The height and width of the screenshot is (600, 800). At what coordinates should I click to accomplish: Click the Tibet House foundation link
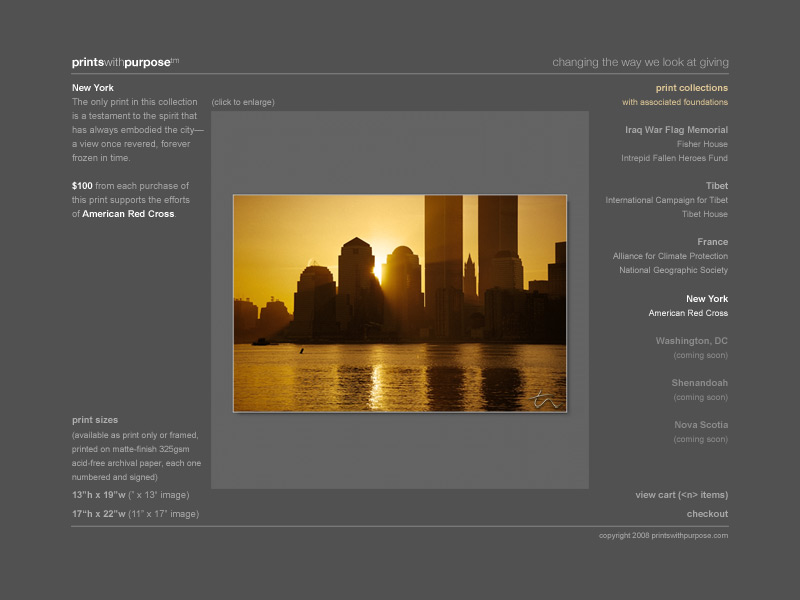[x=704, y=214]
